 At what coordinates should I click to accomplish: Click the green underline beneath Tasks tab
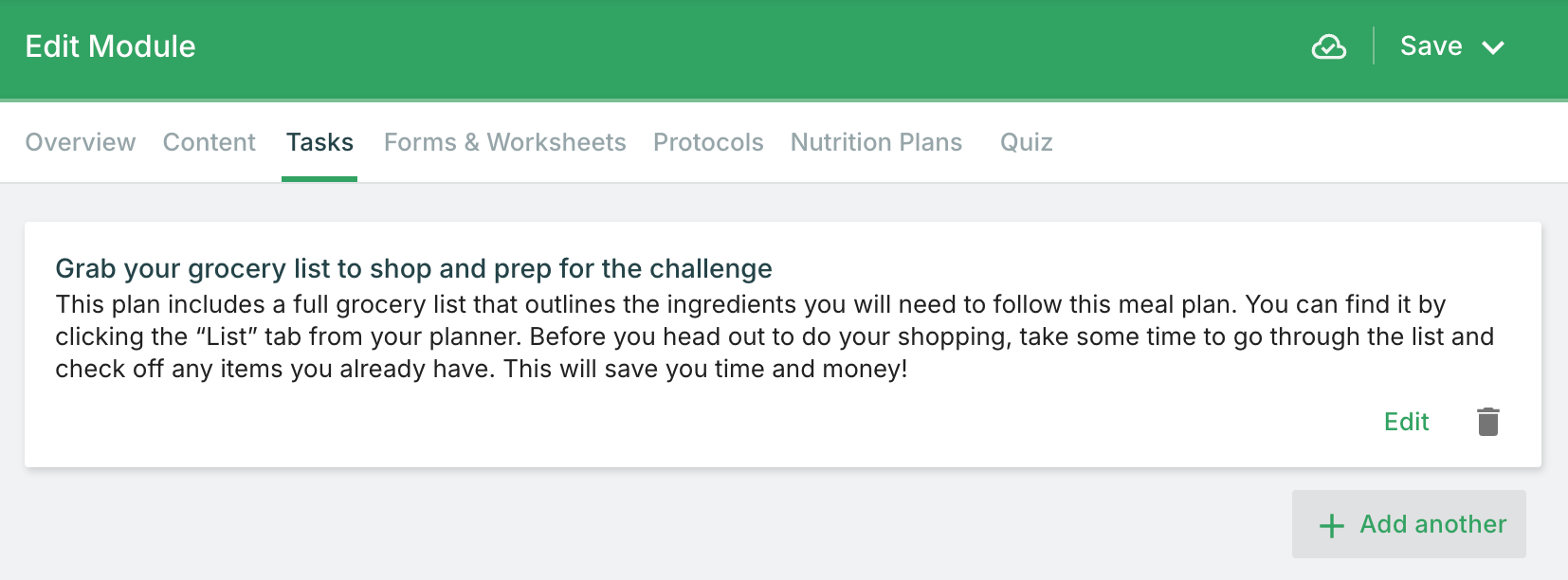click(x=319, y=178)
